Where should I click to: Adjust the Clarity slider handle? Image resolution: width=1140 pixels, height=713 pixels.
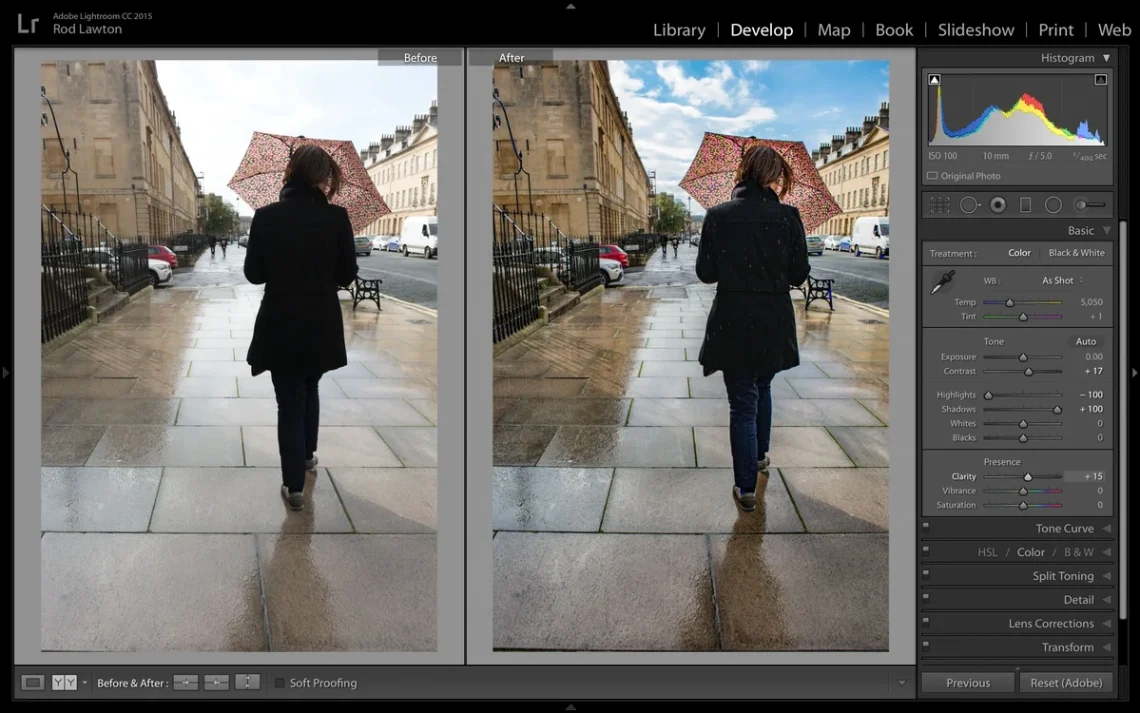[x=1027, y=477]
